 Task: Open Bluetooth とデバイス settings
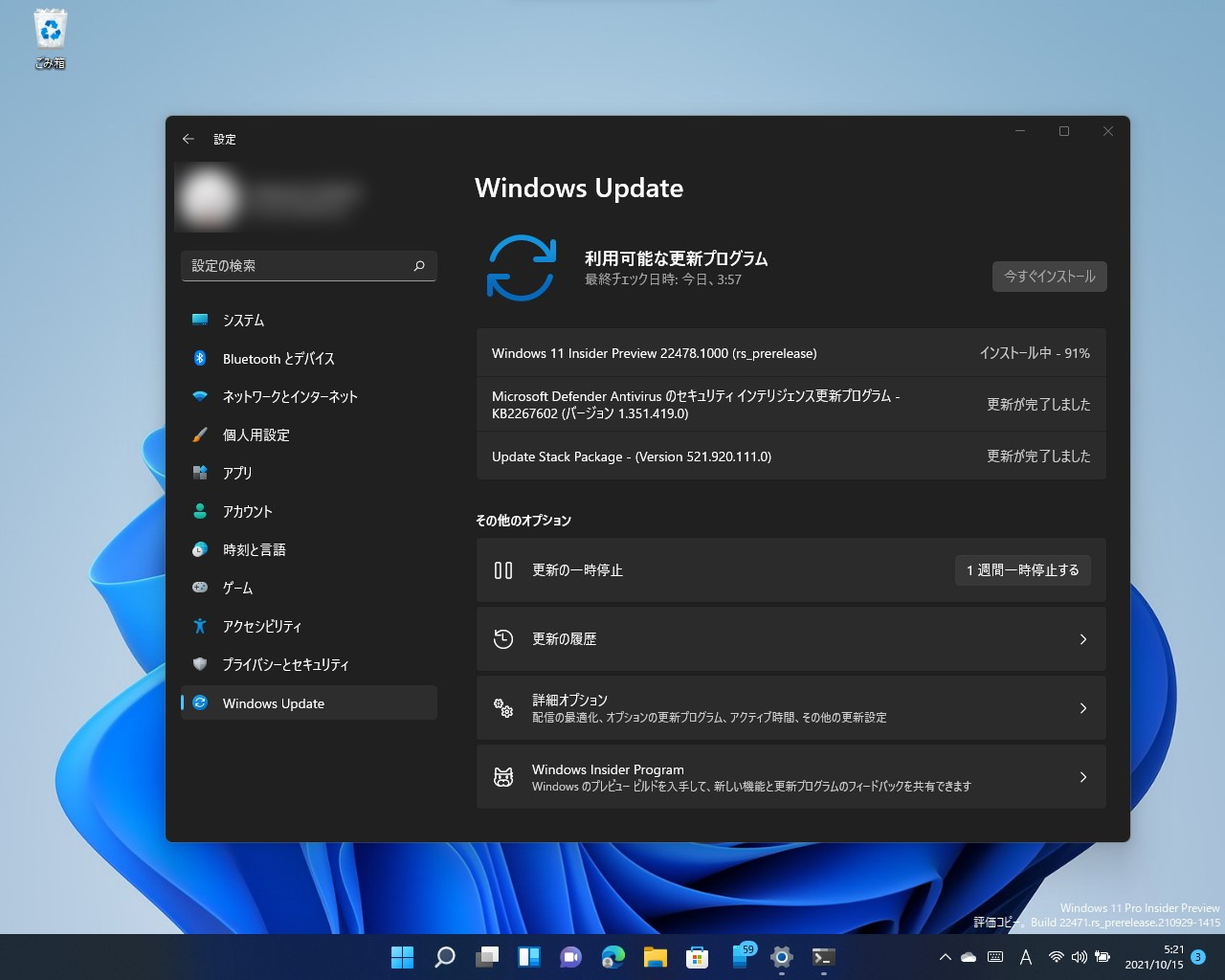[200, 358]
